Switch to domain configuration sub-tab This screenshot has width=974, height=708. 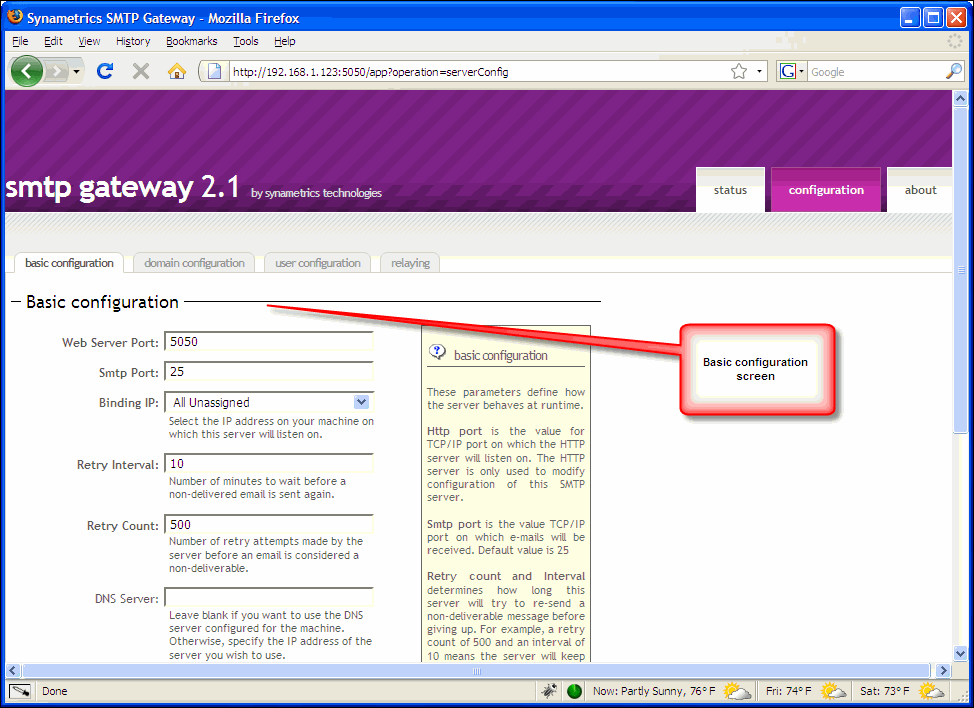(x=194, y=263)
